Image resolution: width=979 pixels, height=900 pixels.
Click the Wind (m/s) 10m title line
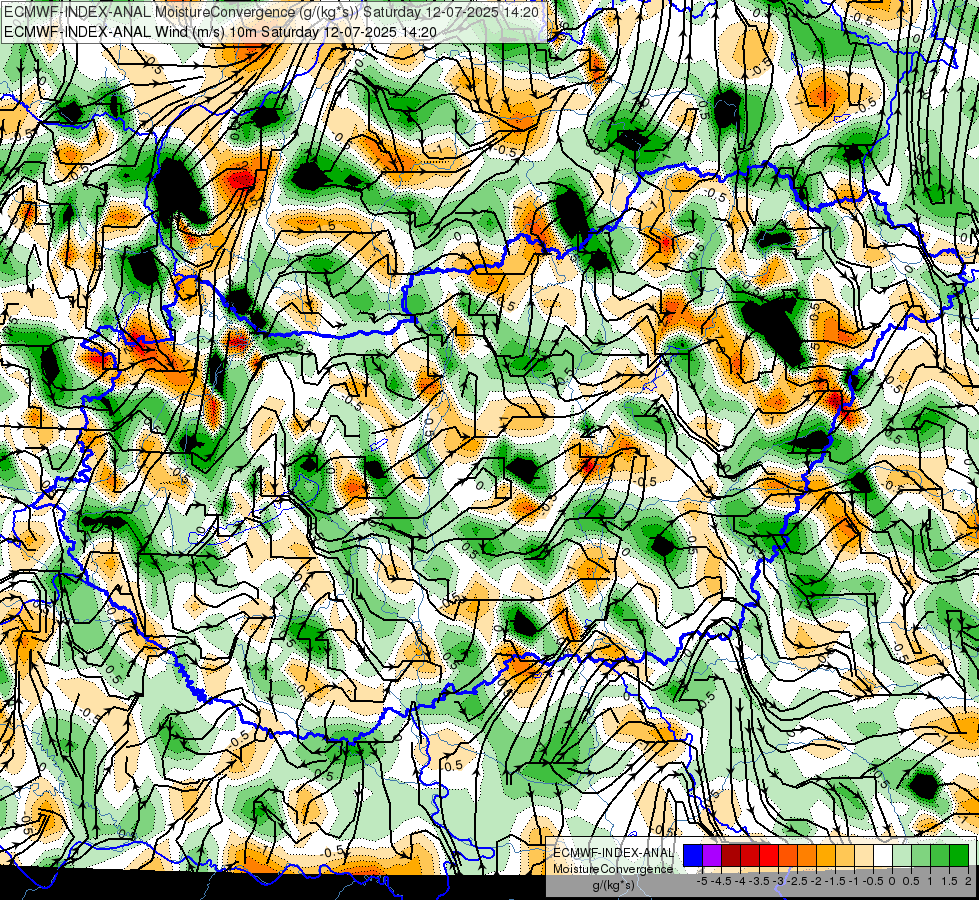(x=220, y=32)
